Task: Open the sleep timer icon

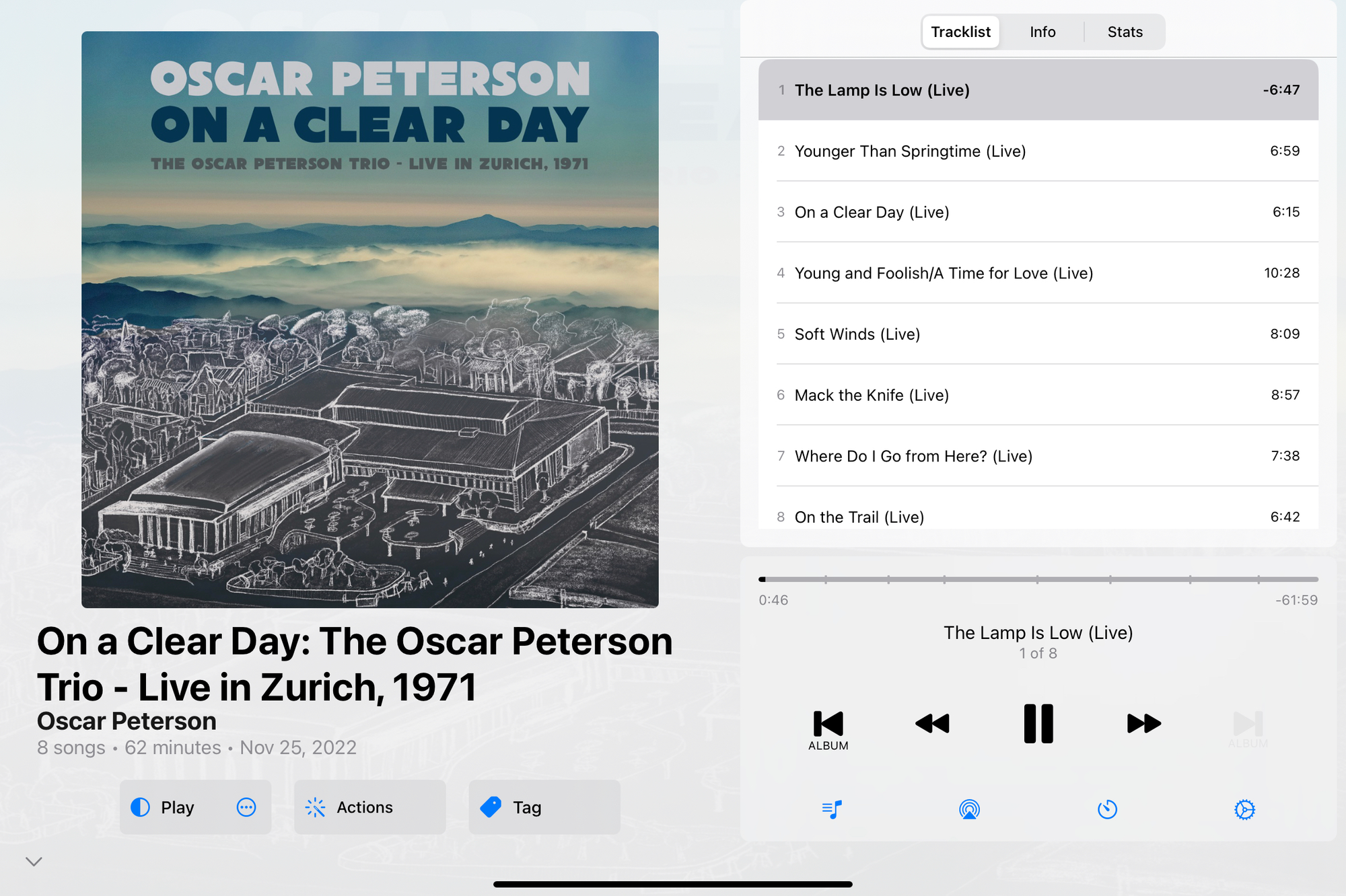Action: pyautogui.click(x=1108, y=810)
